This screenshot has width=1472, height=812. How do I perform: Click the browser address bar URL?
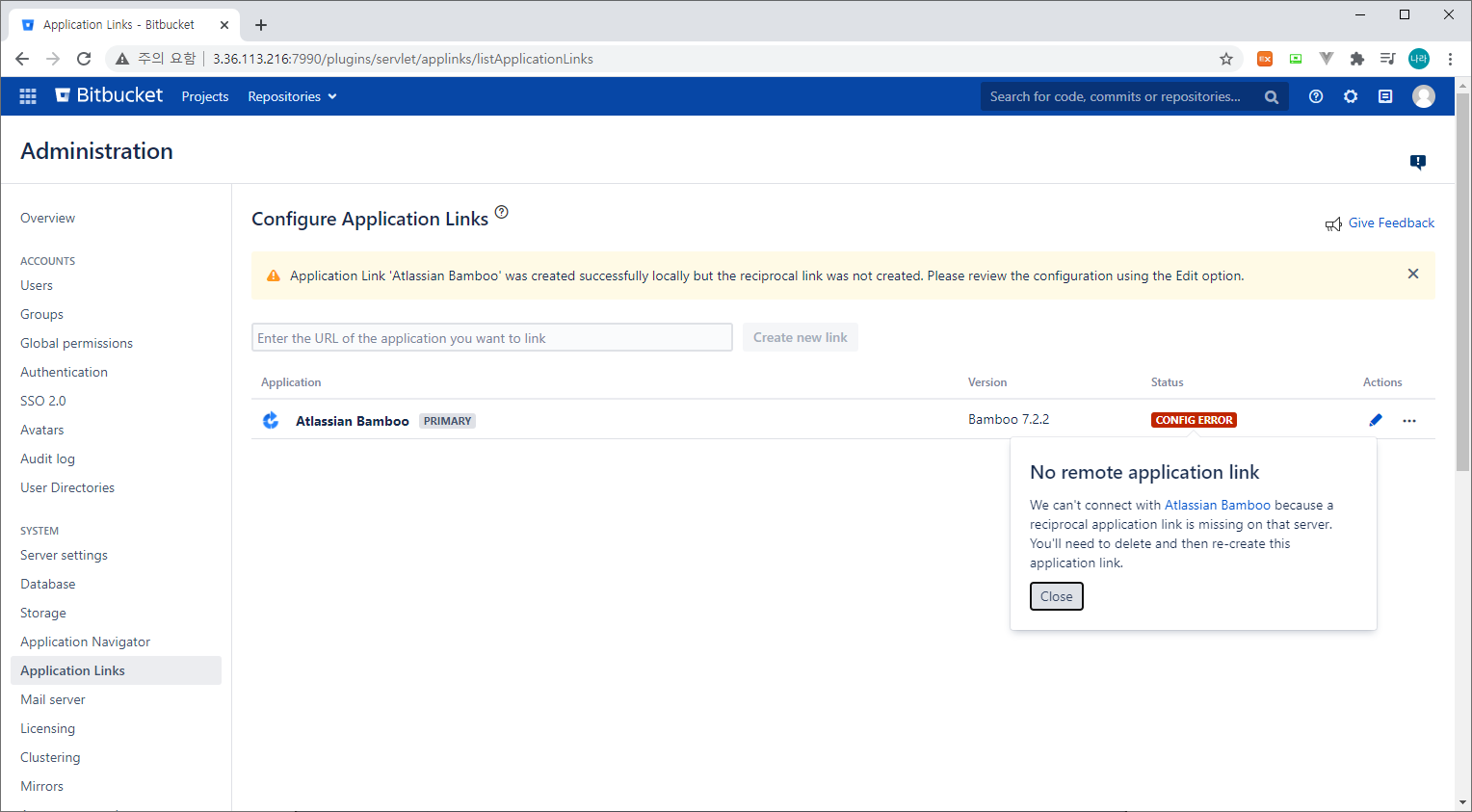[403, 59]
